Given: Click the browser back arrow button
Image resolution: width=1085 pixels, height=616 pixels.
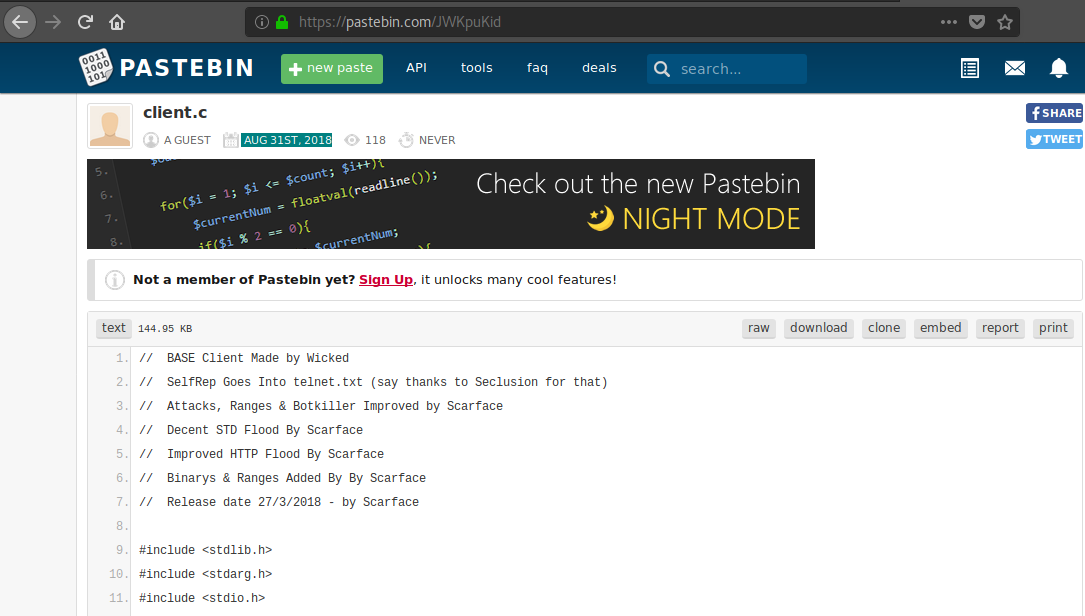Looking at the screenshot, I should [x=20, y=22].
